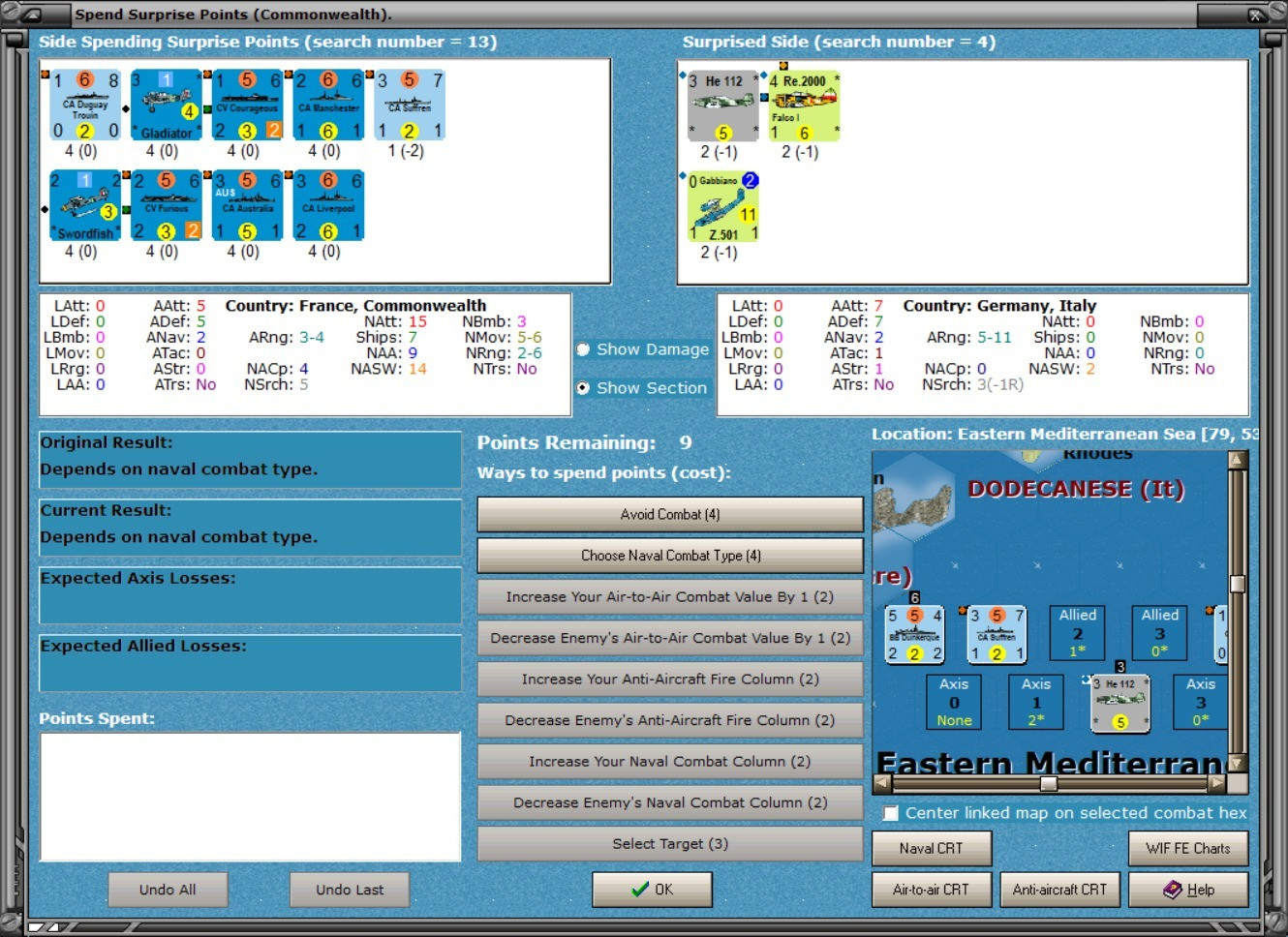Click the CV Furious carrier counter
Image resolution: width=1288 pixels, height=937 pixels.
pos(166,206)
